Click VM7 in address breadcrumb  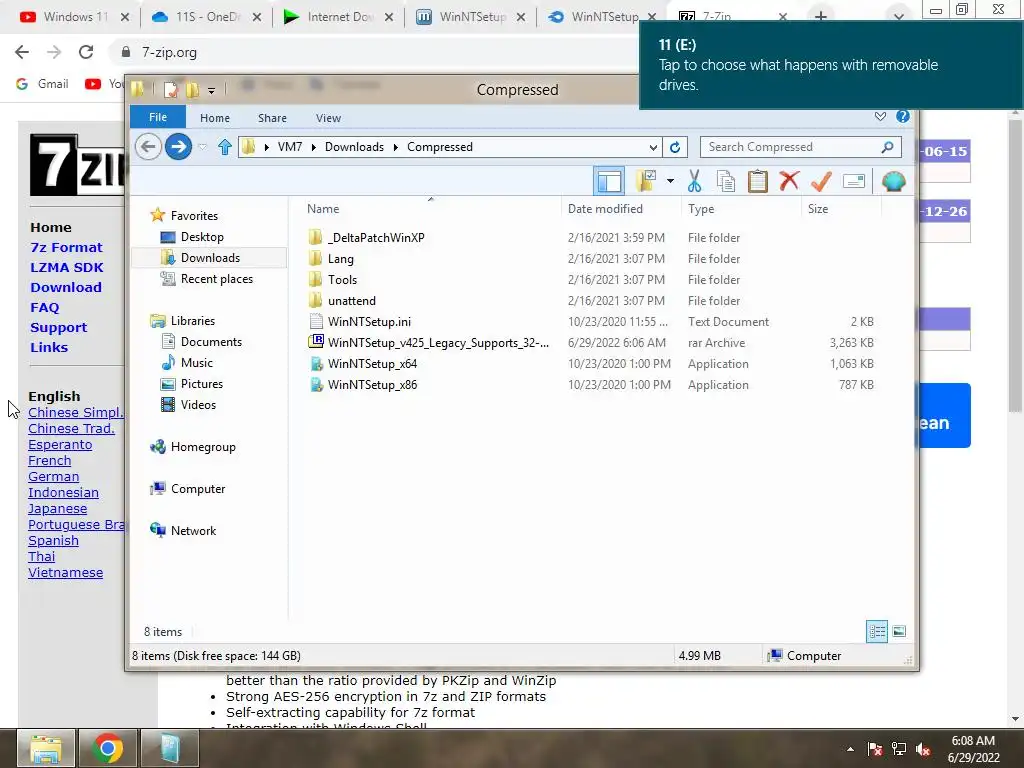[290, 147]
